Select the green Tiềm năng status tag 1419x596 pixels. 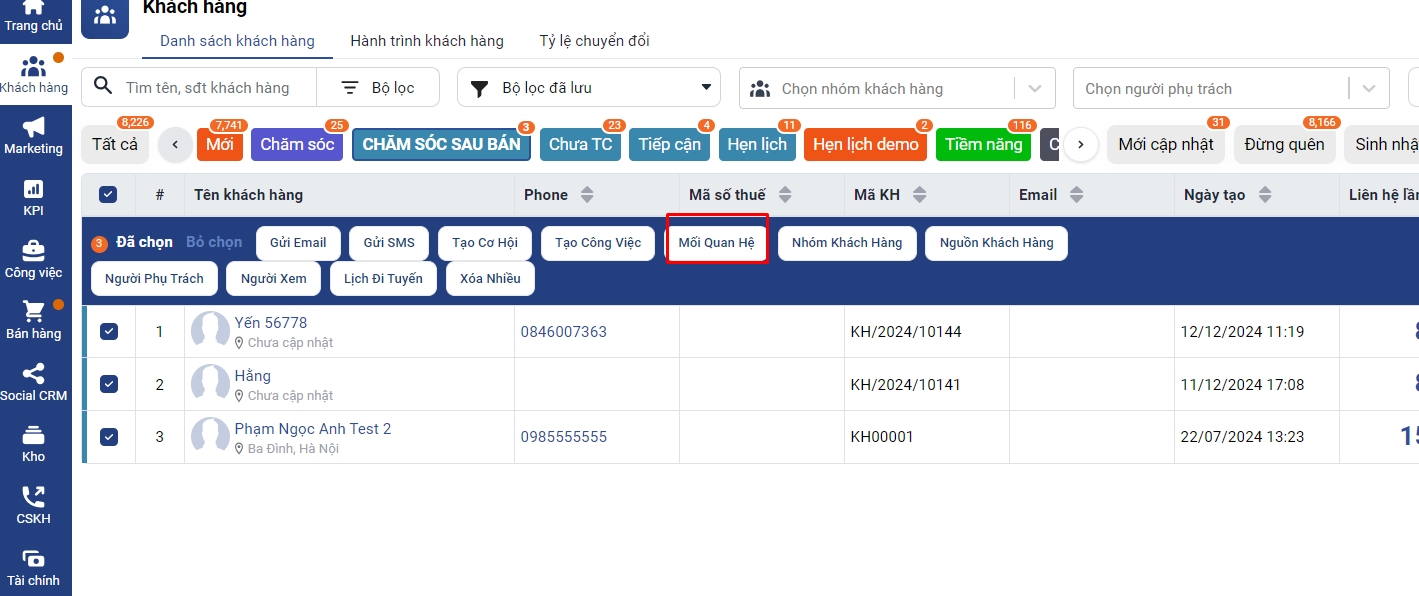coord(983,144)
